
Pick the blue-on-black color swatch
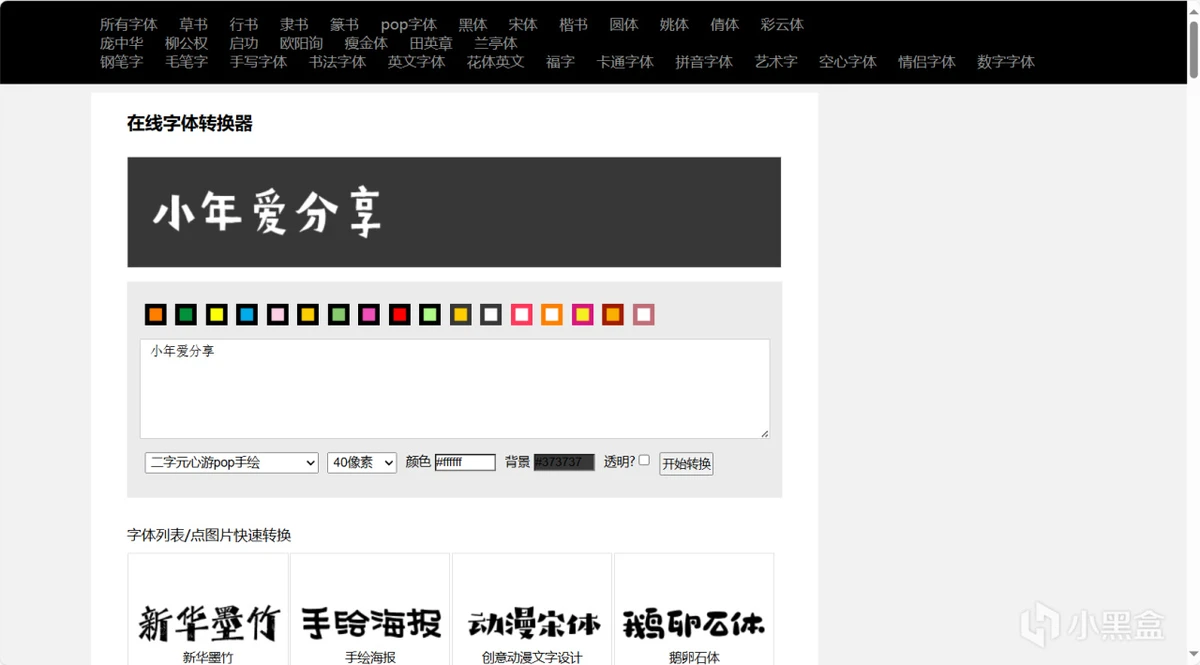[x=246, y=315]
